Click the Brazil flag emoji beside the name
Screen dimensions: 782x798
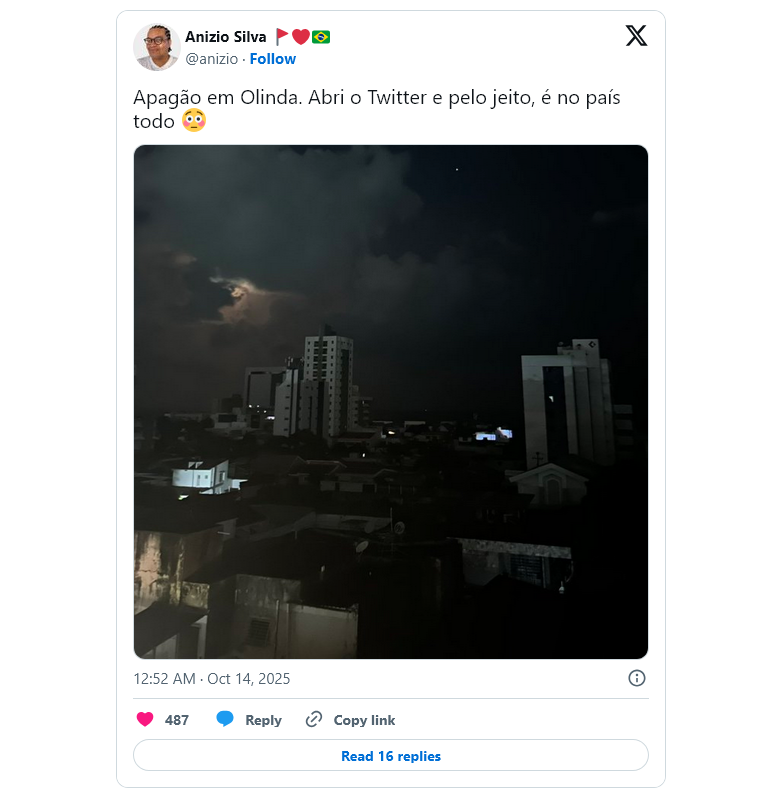[x=321, y=37]
